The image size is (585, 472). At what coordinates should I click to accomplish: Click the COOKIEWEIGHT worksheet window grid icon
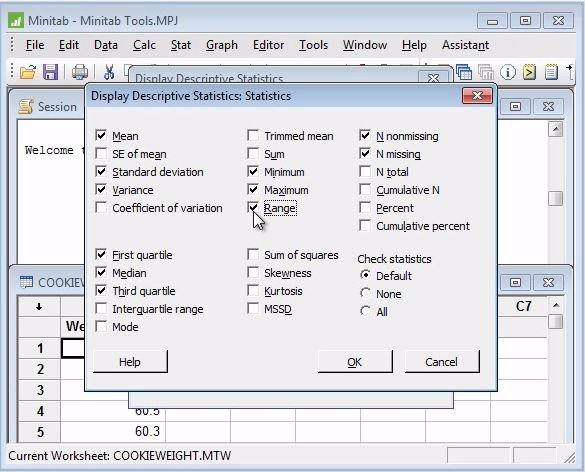[26, 282]
